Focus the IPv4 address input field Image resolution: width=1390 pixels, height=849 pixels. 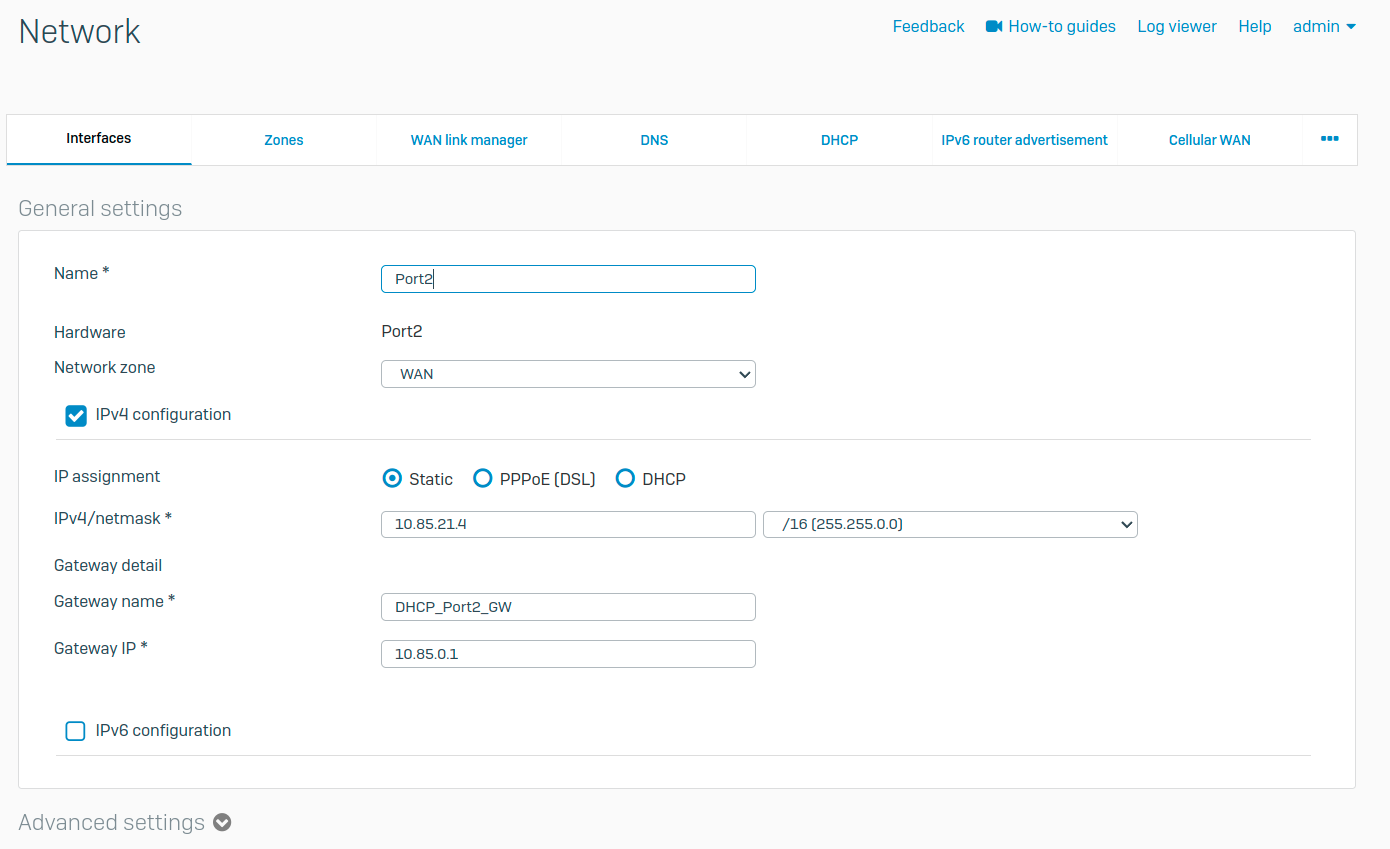pos(568,524)
